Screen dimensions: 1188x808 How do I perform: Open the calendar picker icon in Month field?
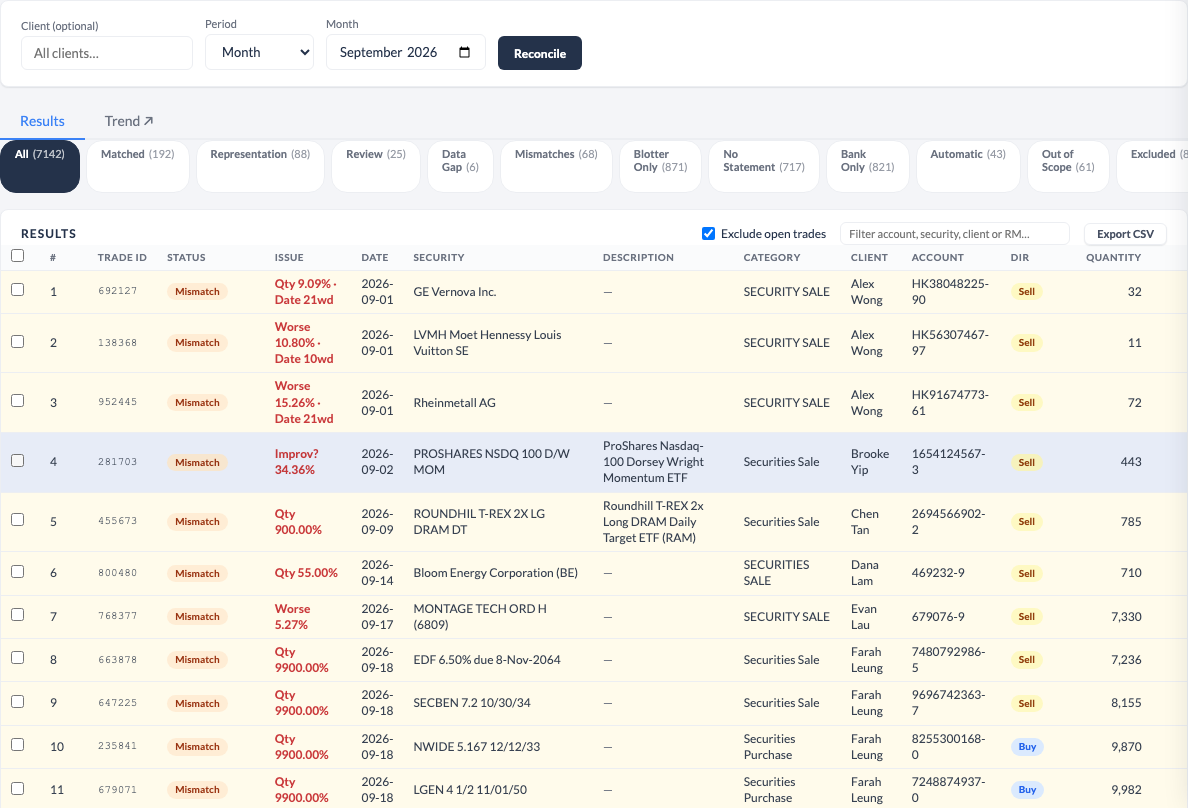tap(464, 52)
